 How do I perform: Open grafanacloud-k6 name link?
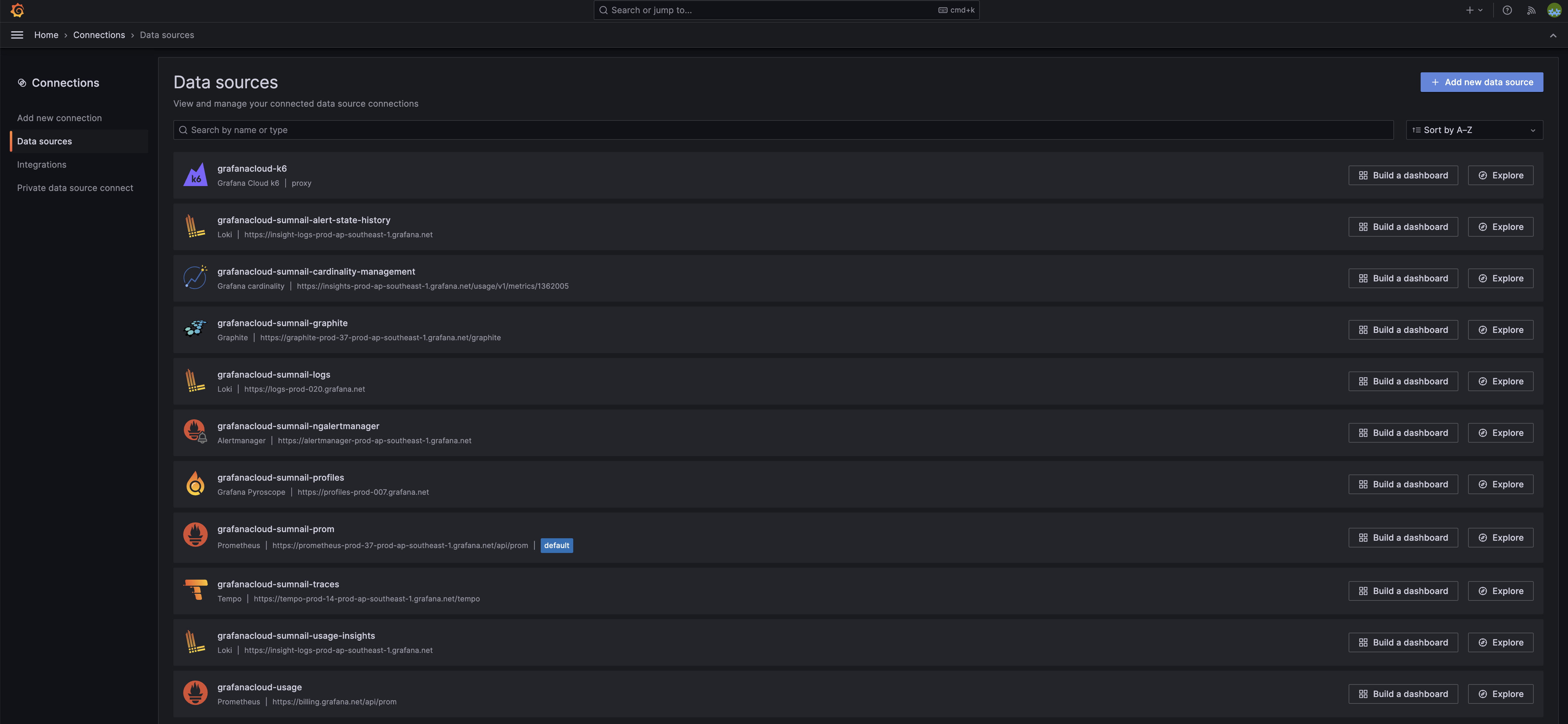252,169
